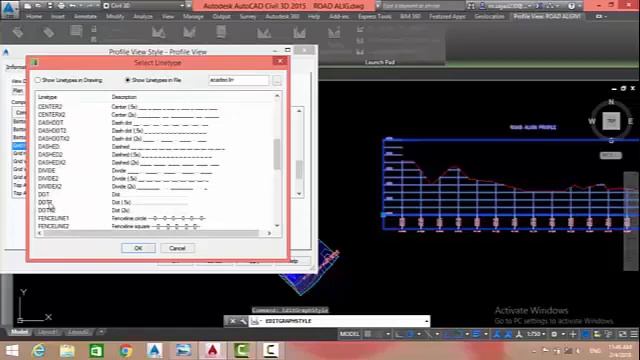This screenshot has width=640, height=360.
Task: Click the Windows Start button
Action: (x=12, y=350)
